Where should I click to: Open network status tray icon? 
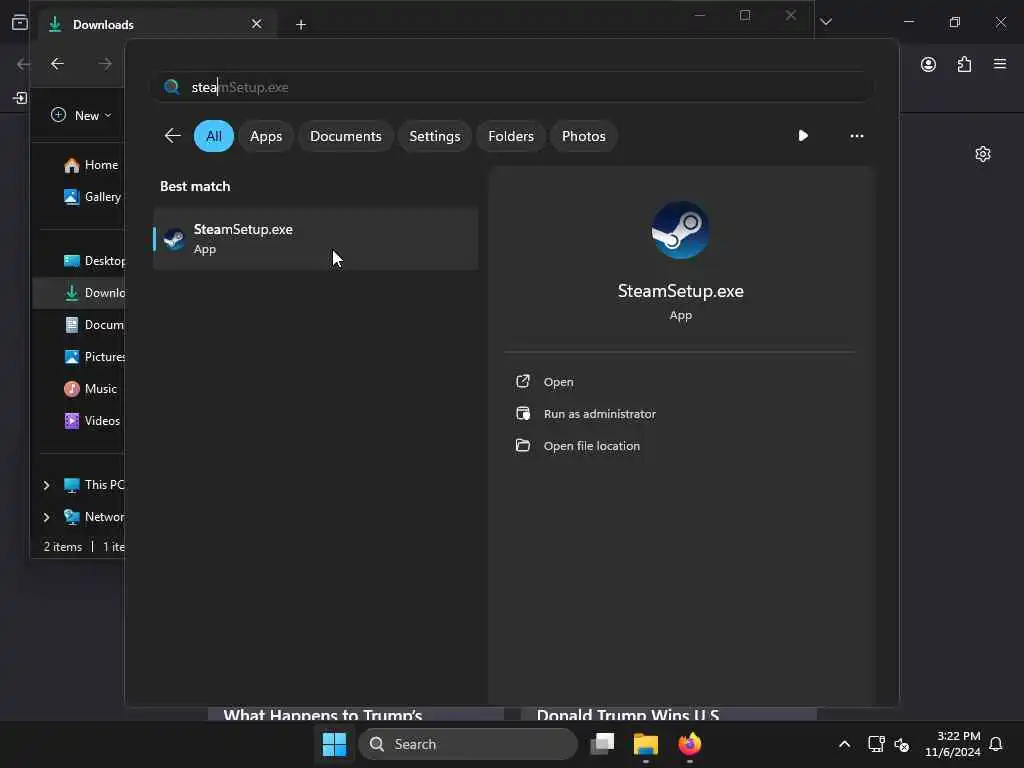(876, 744)
